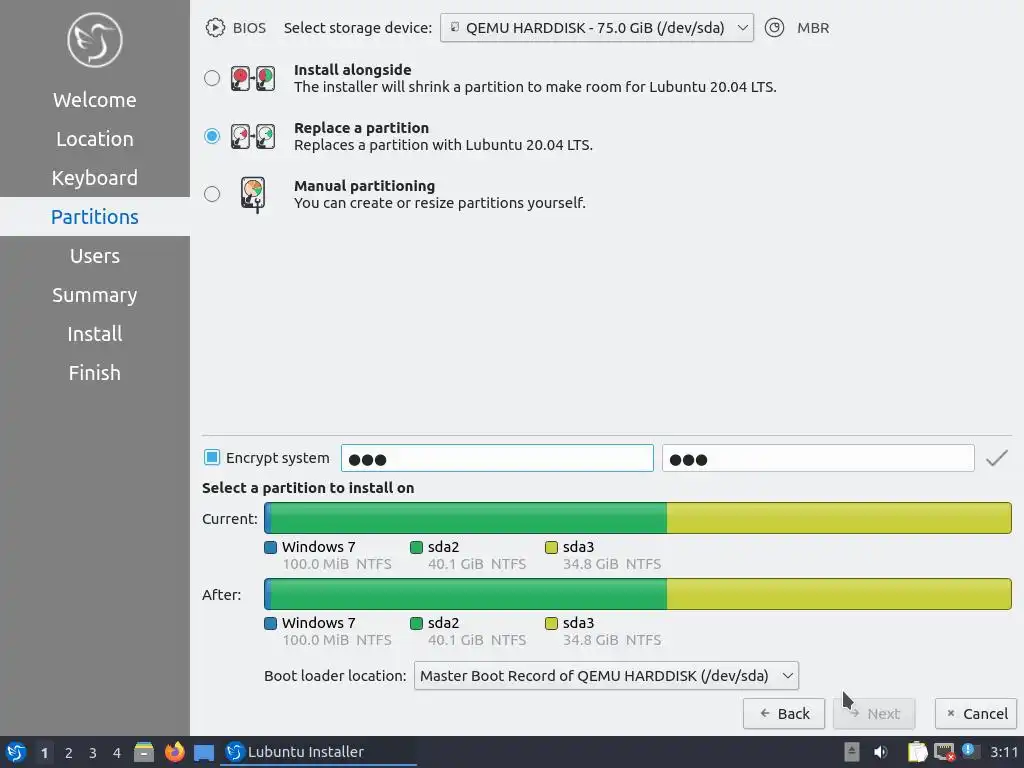This screenshot has width=1024, height=768.
Task: Switch to virtual desktop 1
Action: coord(44,753)
